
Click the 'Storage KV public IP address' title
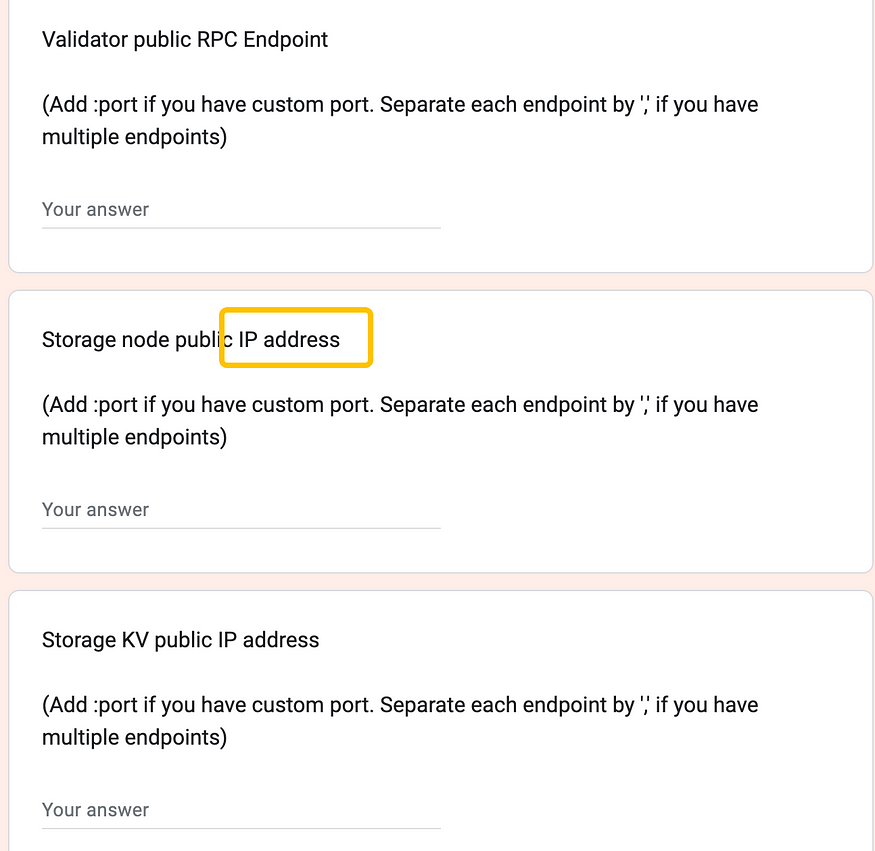[180, 640]
